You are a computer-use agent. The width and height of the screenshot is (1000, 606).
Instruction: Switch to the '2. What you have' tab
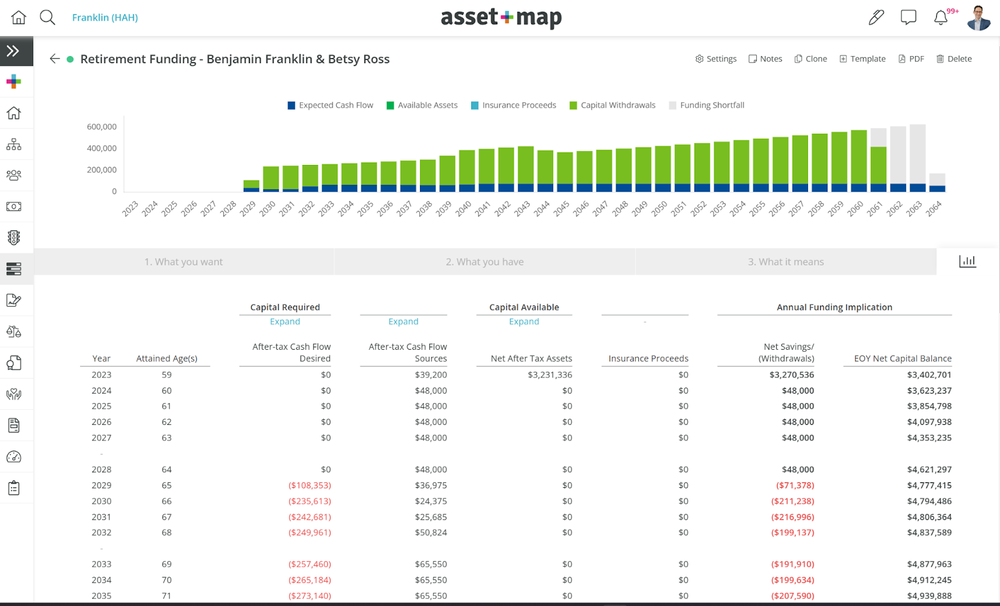pos(484,261)
